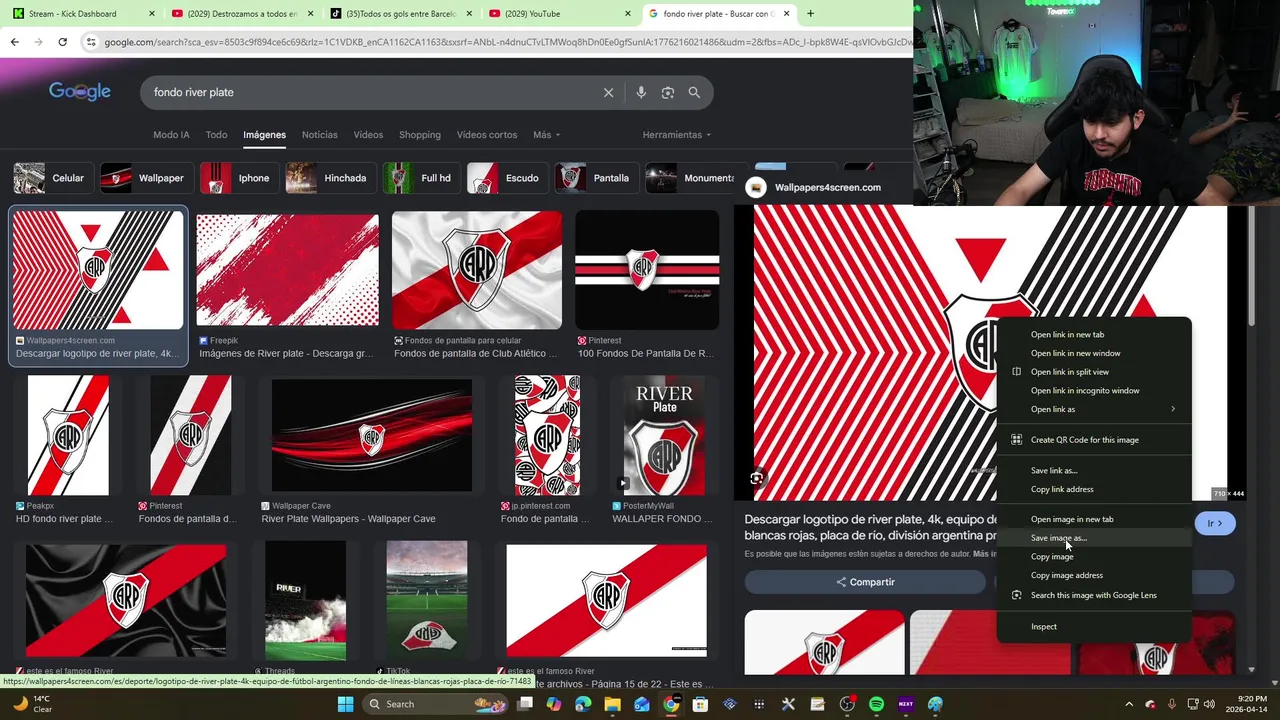The width and height of the screenshot is (1280, 720).
Task: Open the Shopping search tab
Action: 420,135
